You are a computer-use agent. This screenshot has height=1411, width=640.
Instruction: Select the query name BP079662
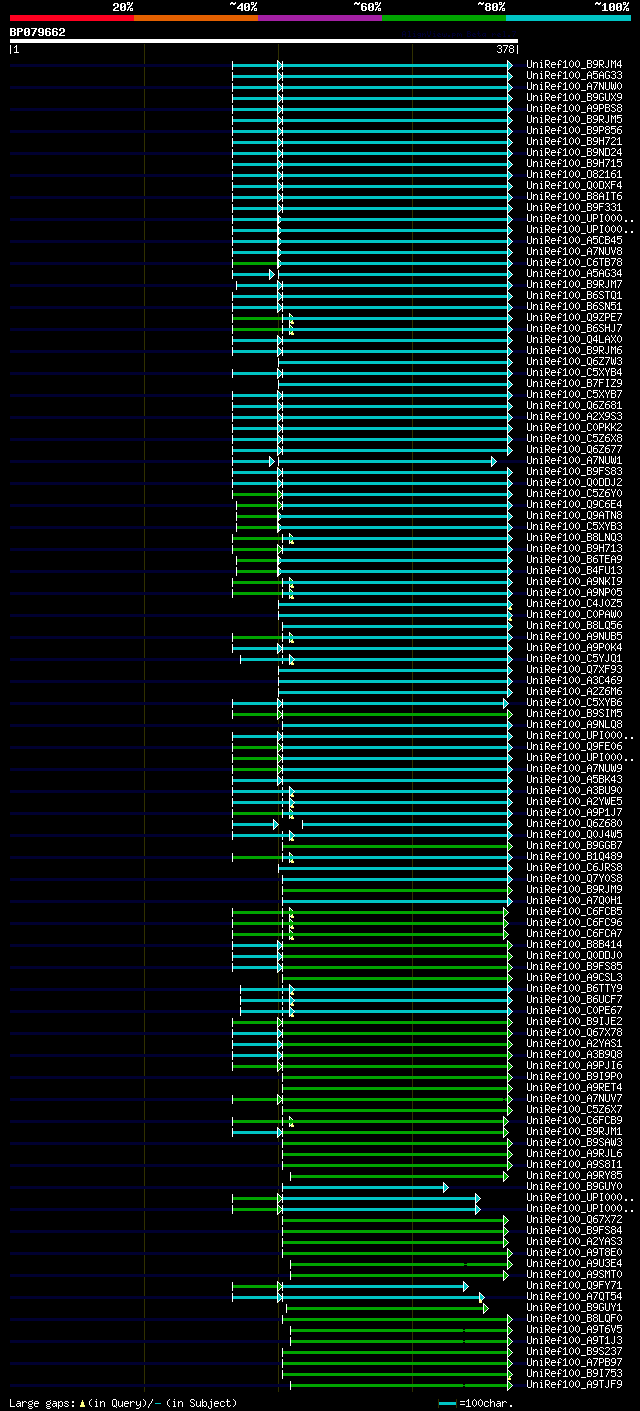tap(38, 32)
